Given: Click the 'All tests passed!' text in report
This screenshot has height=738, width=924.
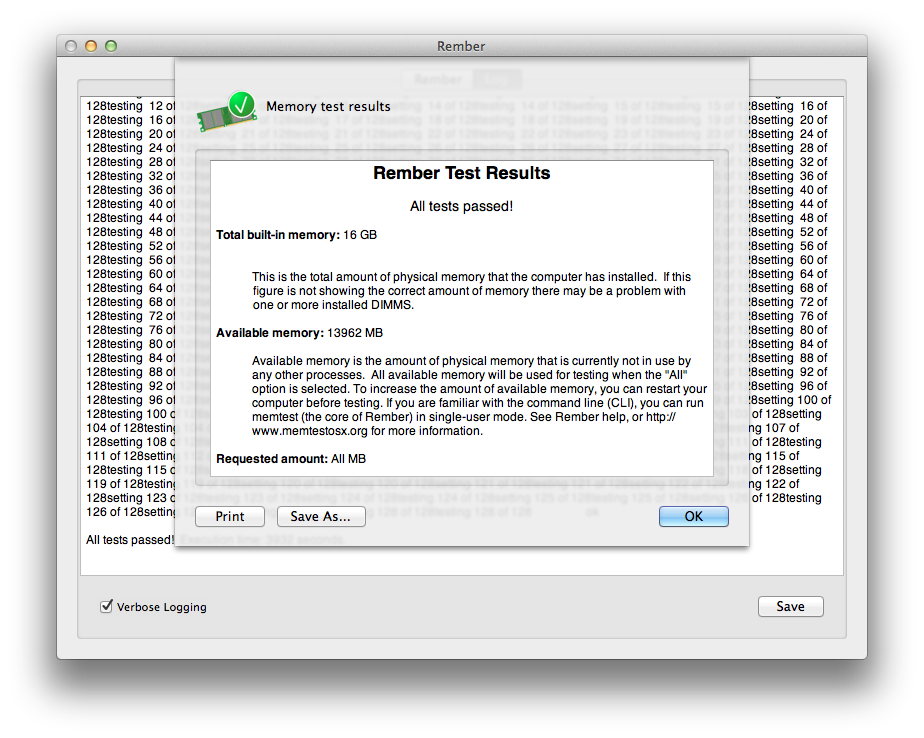Looking at the screenshot, I should 461,206.
